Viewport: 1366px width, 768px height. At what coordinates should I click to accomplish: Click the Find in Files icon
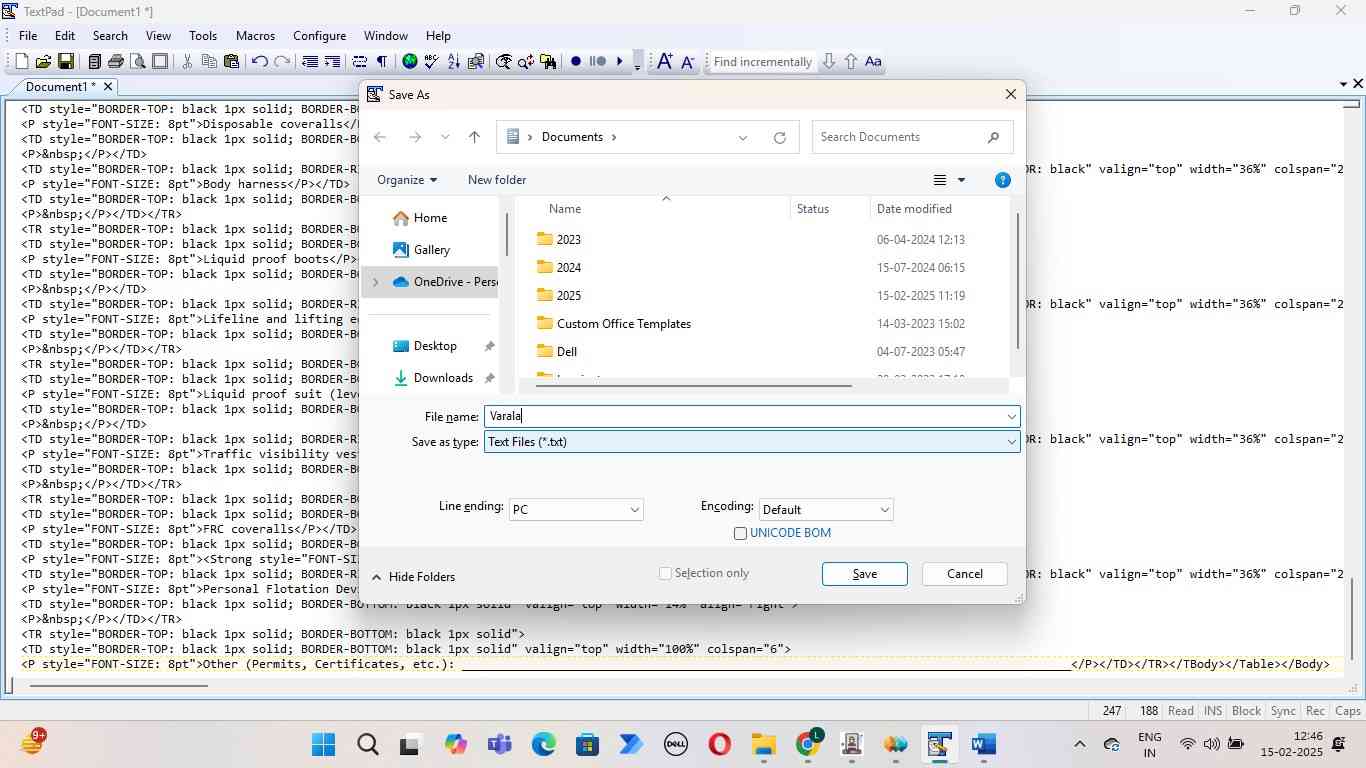(x=548, y=62)
